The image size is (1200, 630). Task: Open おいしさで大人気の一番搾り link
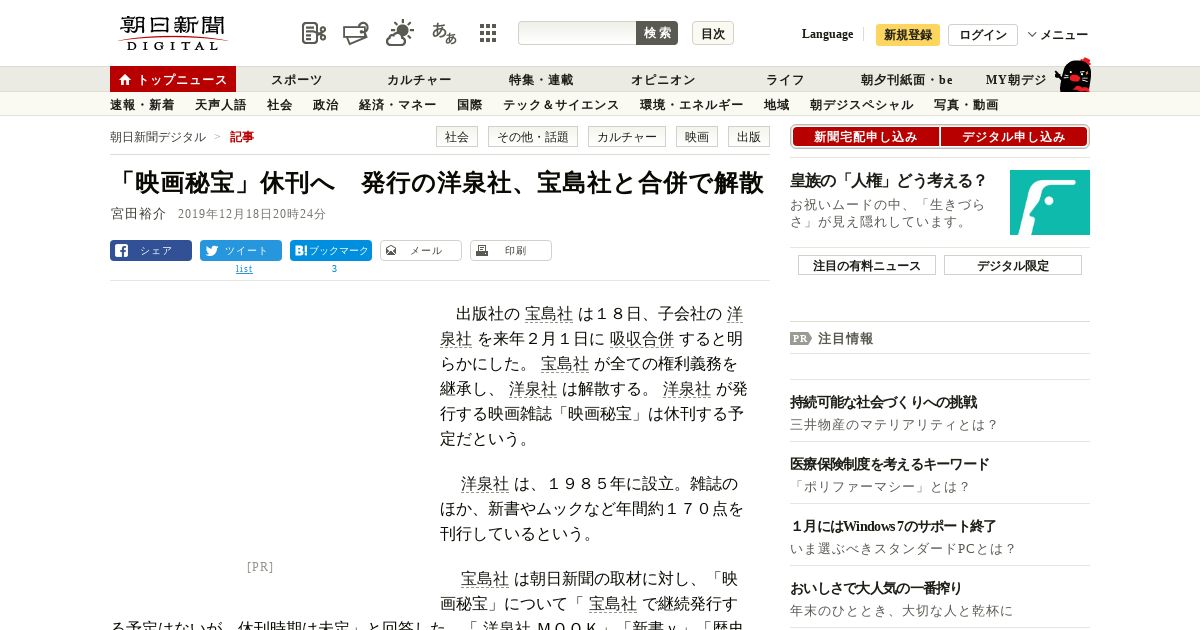point(876,588)
